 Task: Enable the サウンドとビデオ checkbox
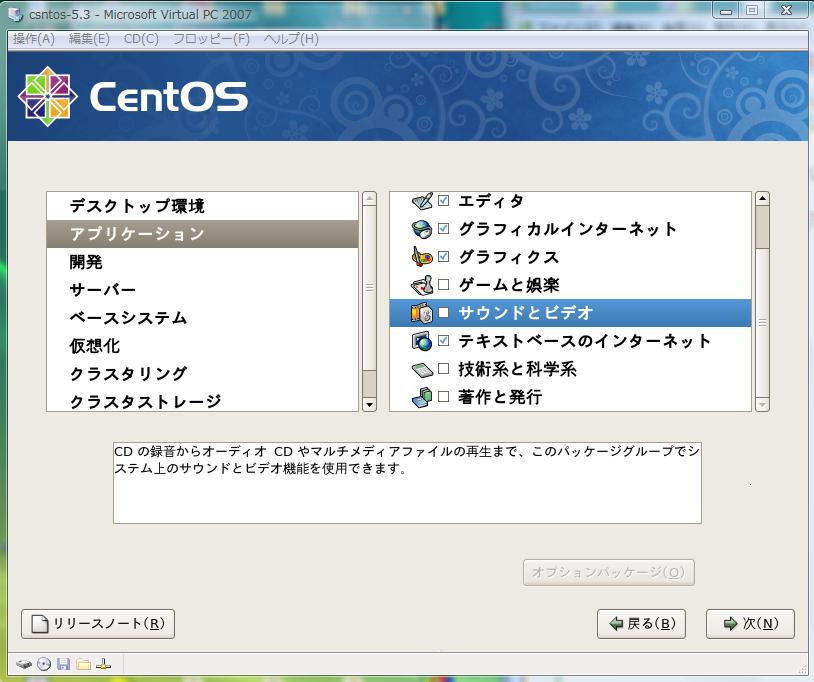444,313
